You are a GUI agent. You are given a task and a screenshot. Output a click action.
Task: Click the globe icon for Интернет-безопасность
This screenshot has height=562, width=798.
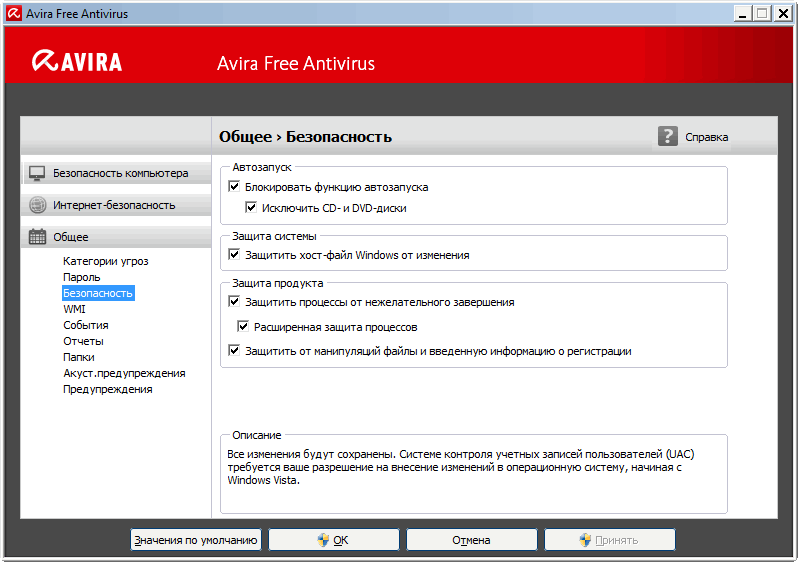point(38,205)
